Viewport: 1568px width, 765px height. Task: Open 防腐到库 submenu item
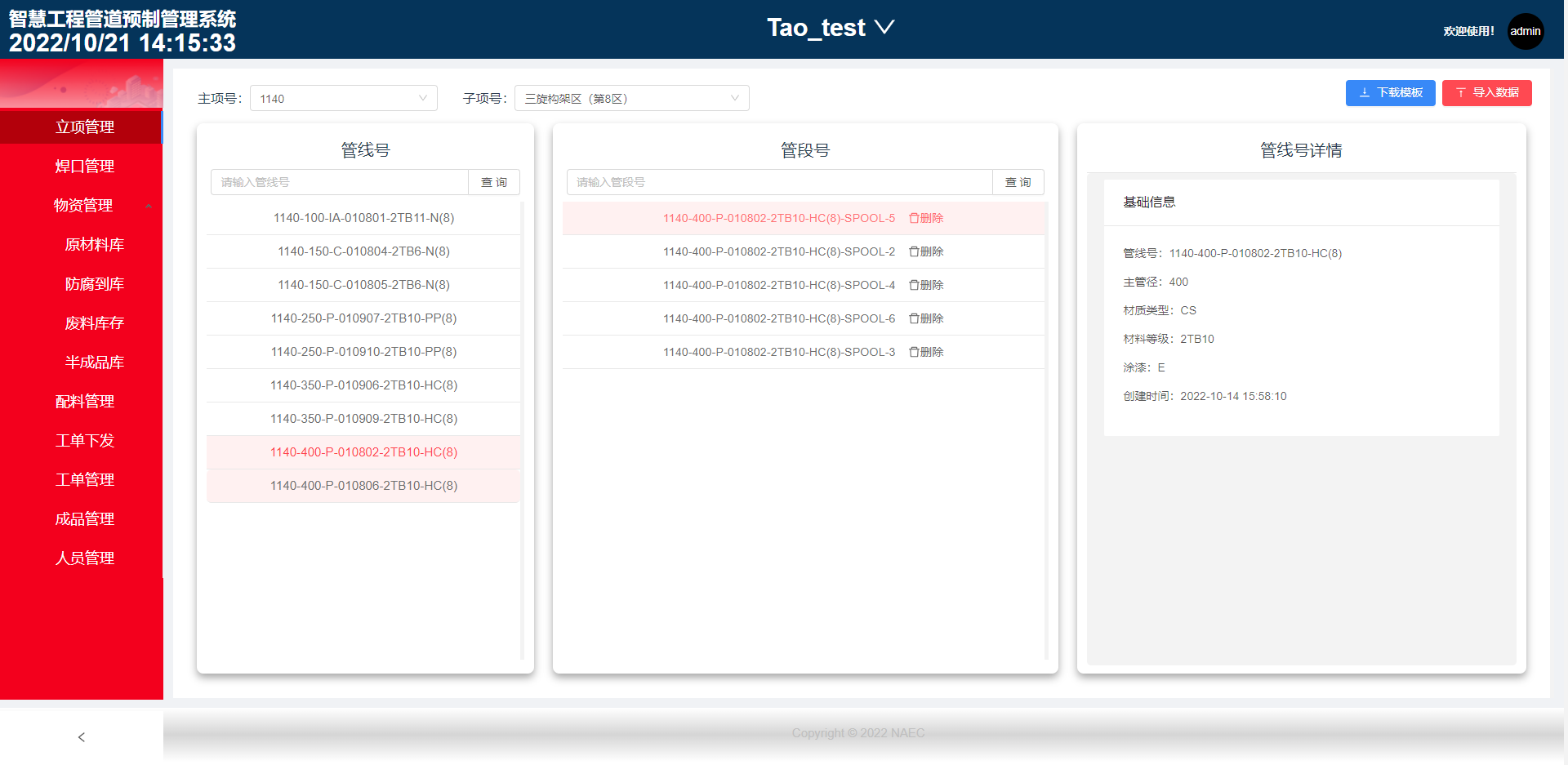82,283
